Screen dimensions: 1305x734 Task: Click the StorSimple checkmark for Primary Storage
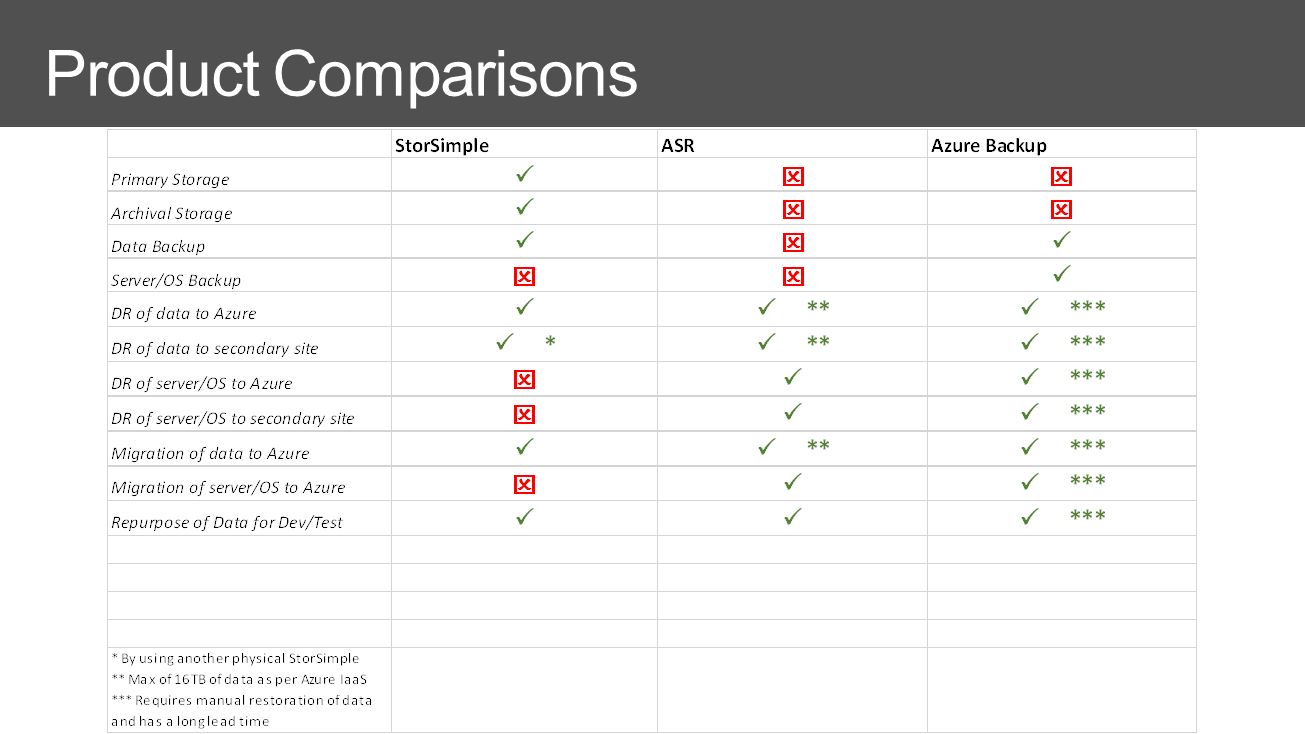pos(524,175)
